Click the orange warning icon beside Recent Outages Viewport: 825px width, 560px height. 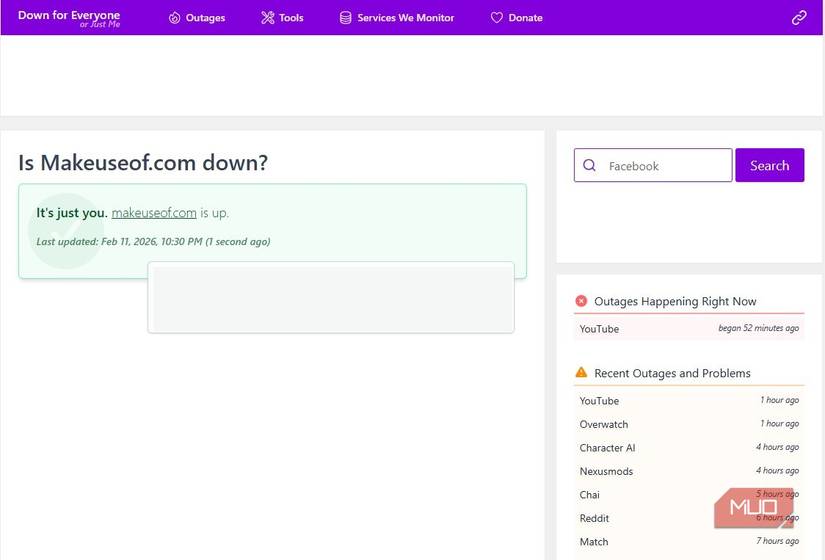(x=581, y=372)
